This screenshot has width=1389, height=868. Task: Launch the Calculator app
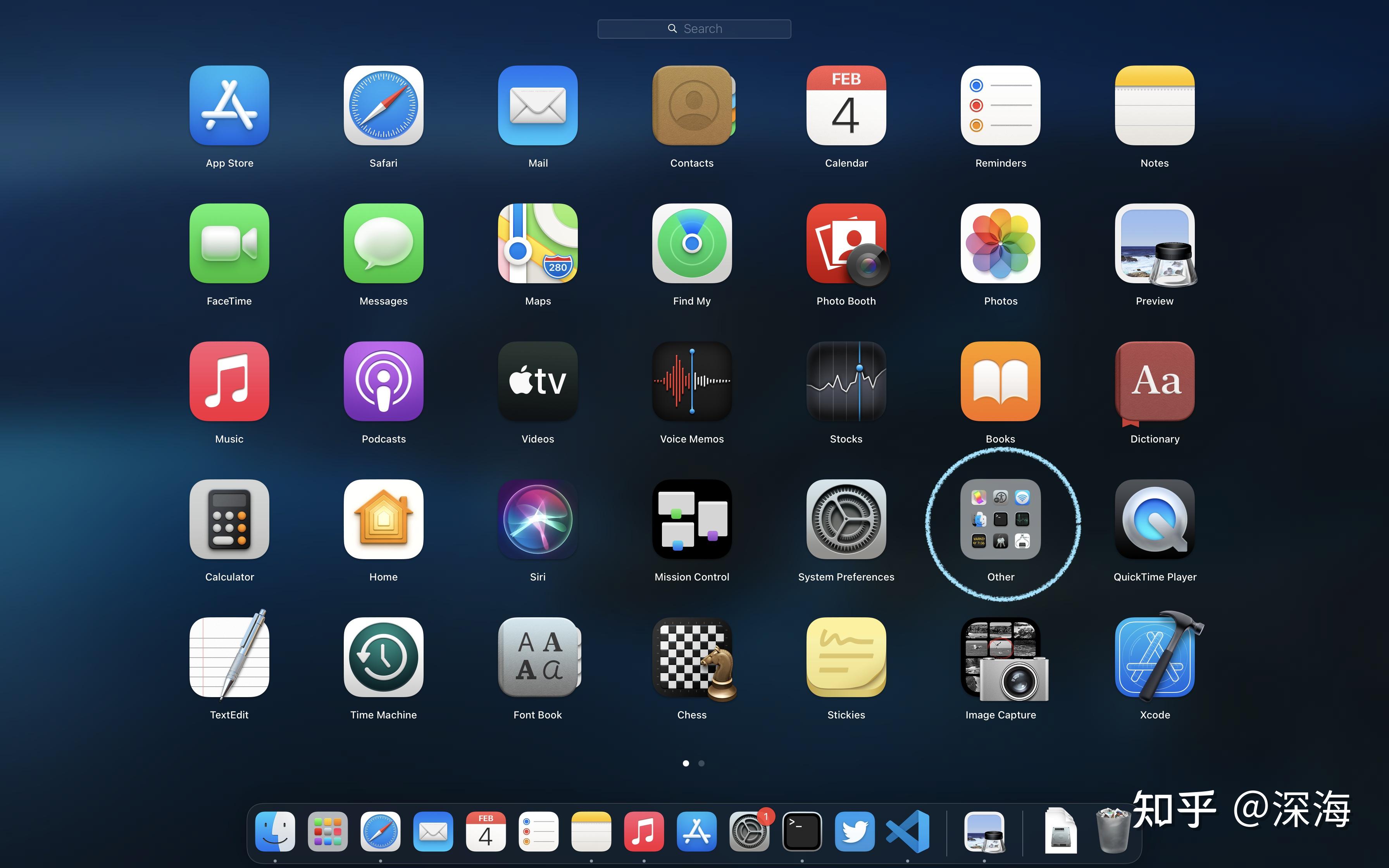click(229, 519)
